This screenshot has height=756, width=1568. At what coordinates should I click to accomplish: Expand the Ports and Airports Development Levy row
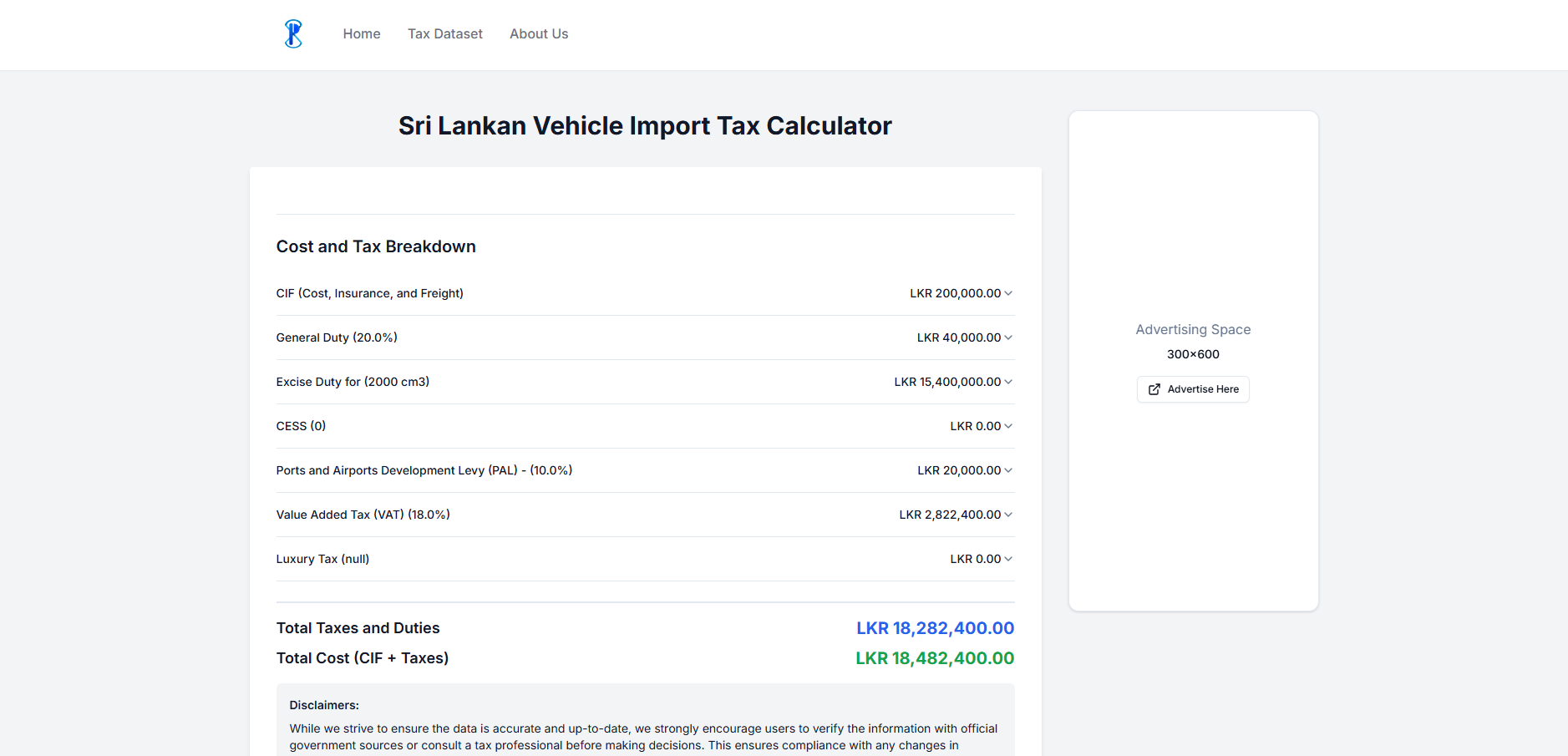(x=1008, y=470)
